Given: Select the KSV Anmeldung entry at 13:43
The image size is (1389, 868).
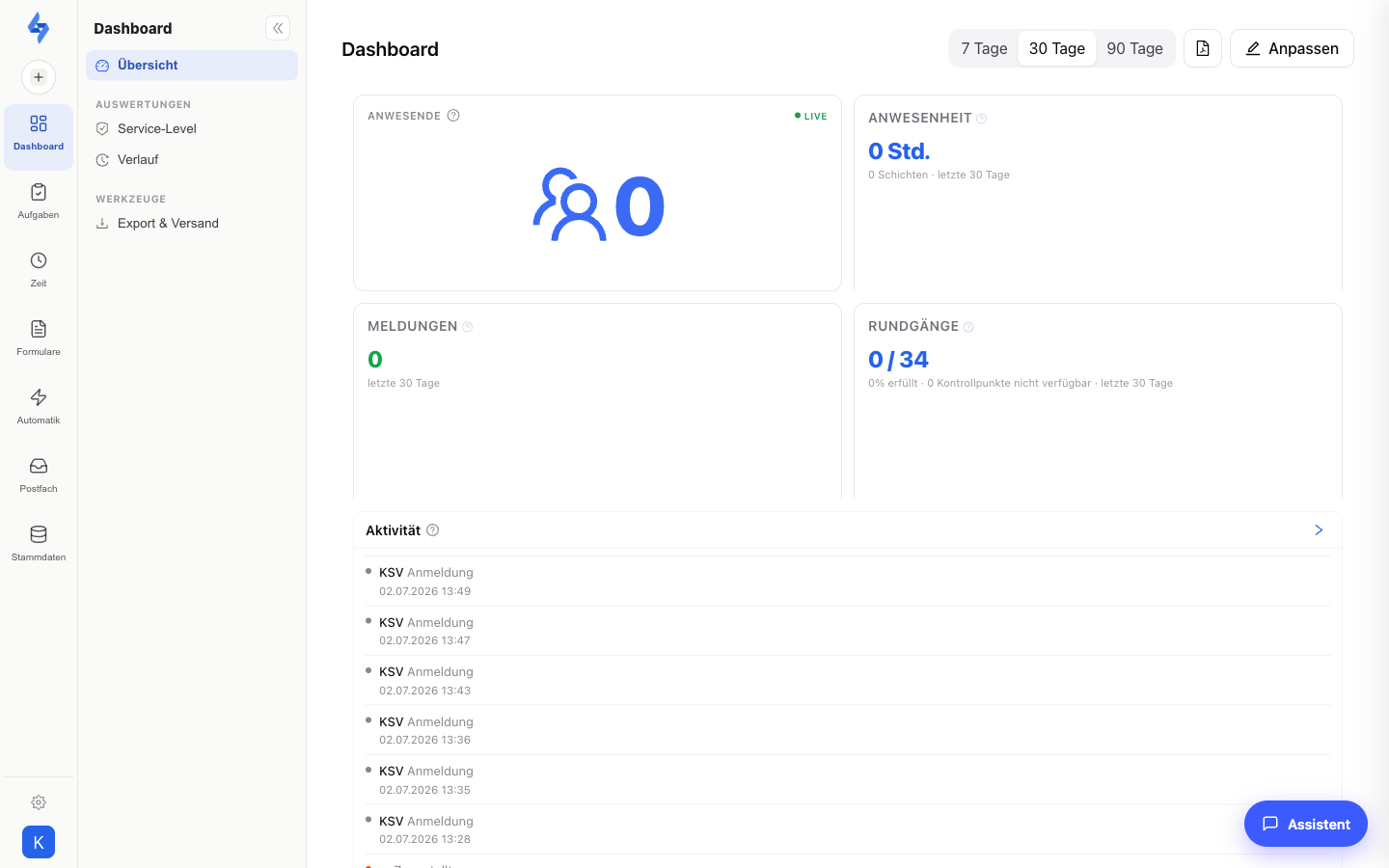Looking at the screenshot, I should (x=848, y=681).
